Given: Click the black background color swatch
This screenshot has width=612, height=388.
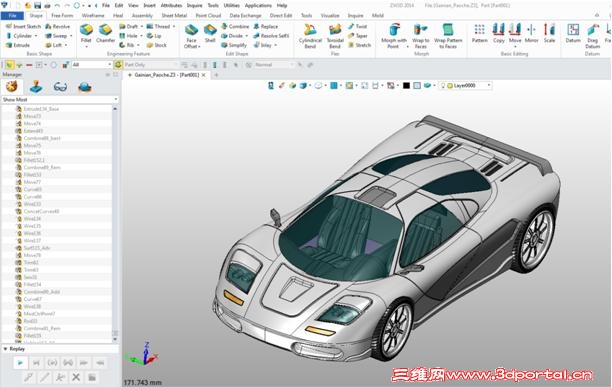Looking at the screenshot, I should click(x=406, y=85).
